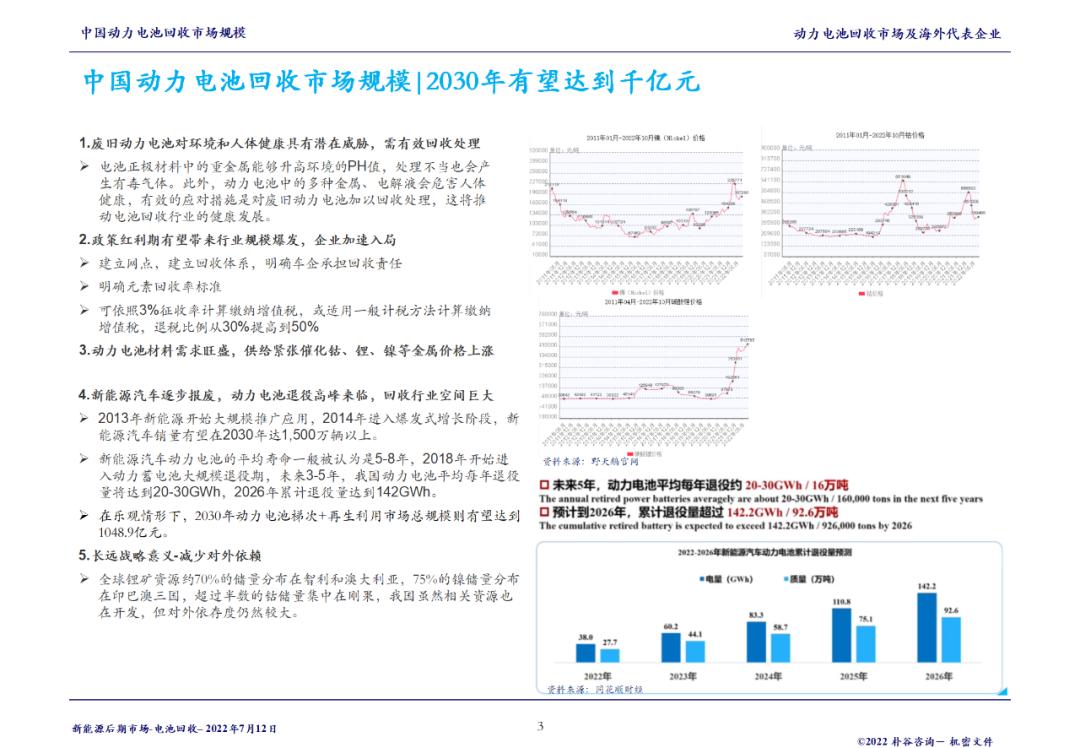Viewport: 1080px width, 748px height.
Task: Click English line The annual retired power batteries
Action: pyautogui.click(x=761, y=499)
